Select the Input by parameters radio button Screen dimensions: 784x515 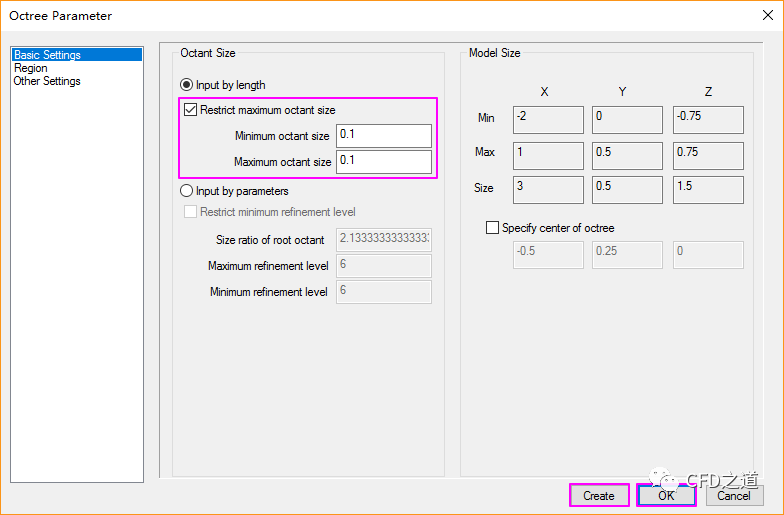[186, 191]
